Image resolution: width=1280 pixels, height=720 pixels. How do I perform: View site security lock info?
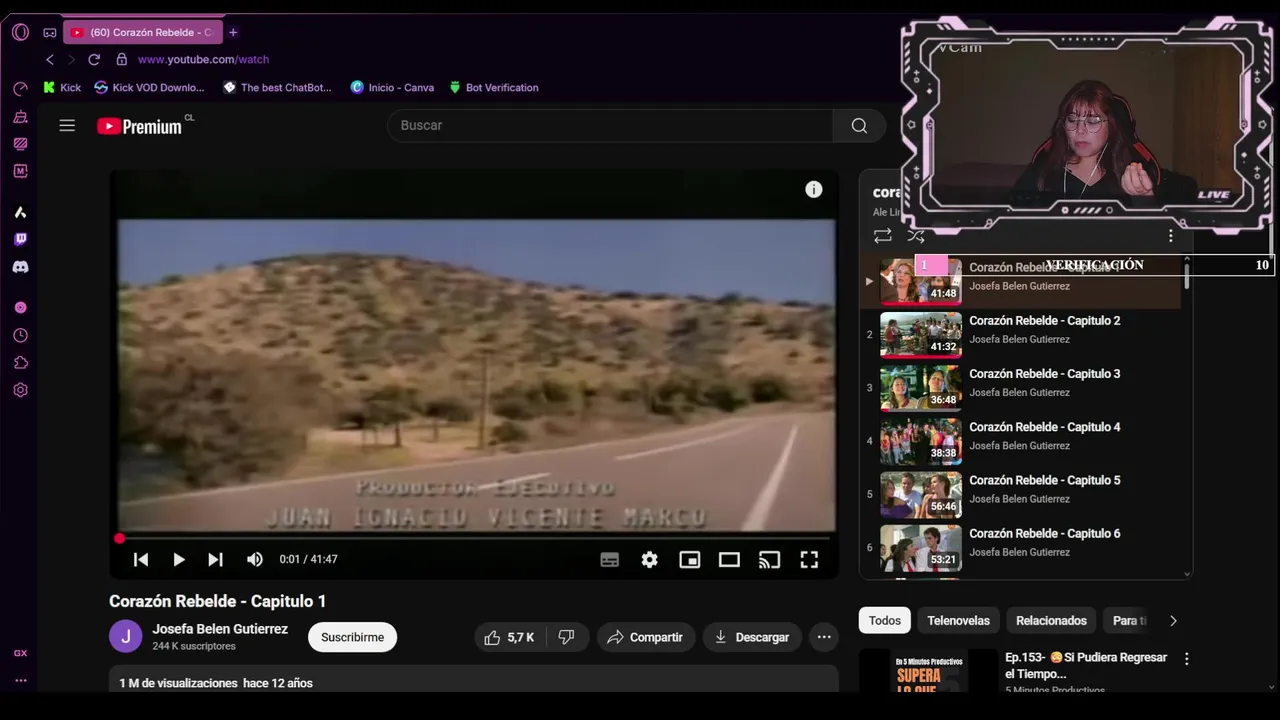pyautogui.click(x=121, y=59)
